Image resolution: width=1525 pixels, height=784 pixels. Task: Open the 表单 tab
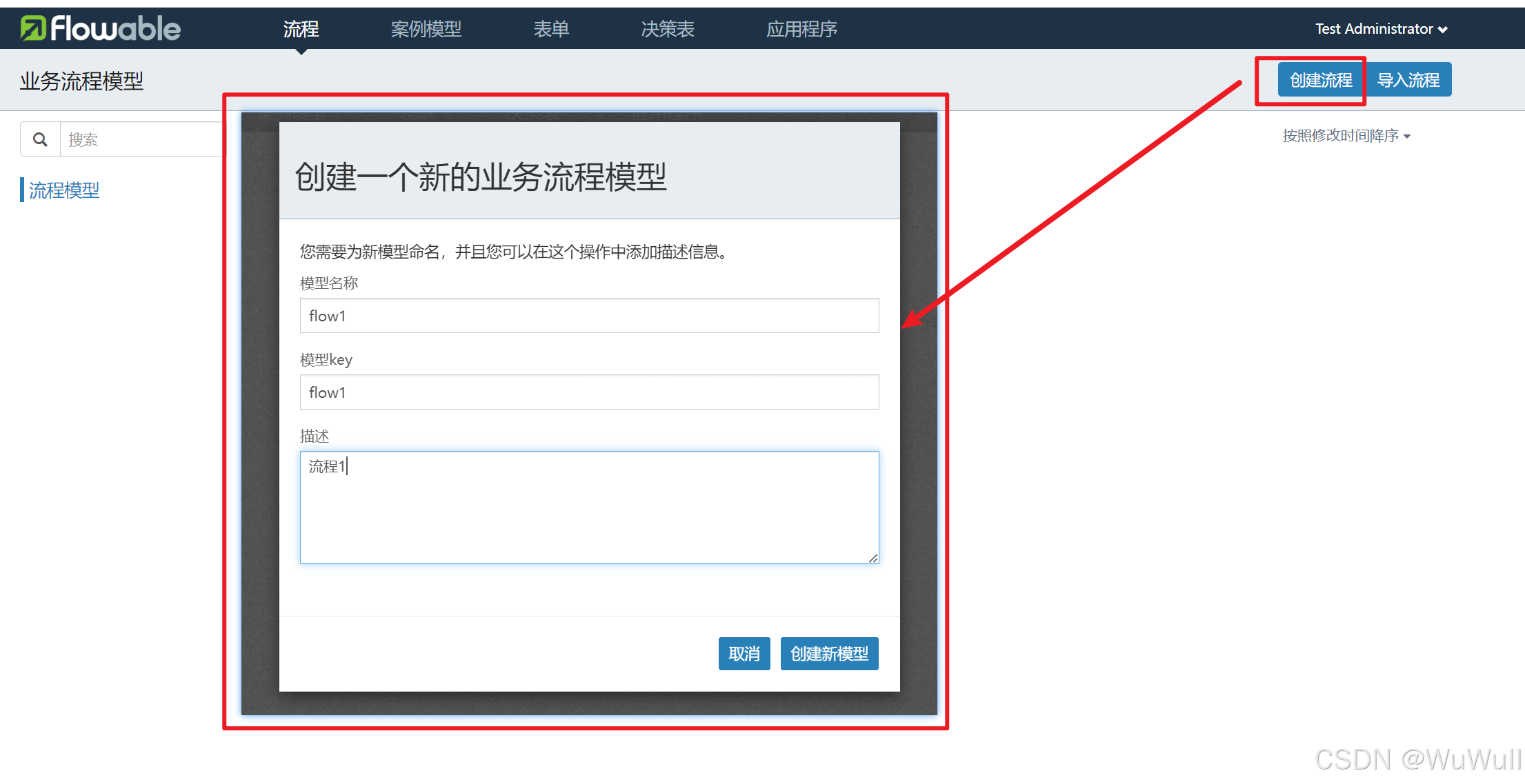(551, 29)
